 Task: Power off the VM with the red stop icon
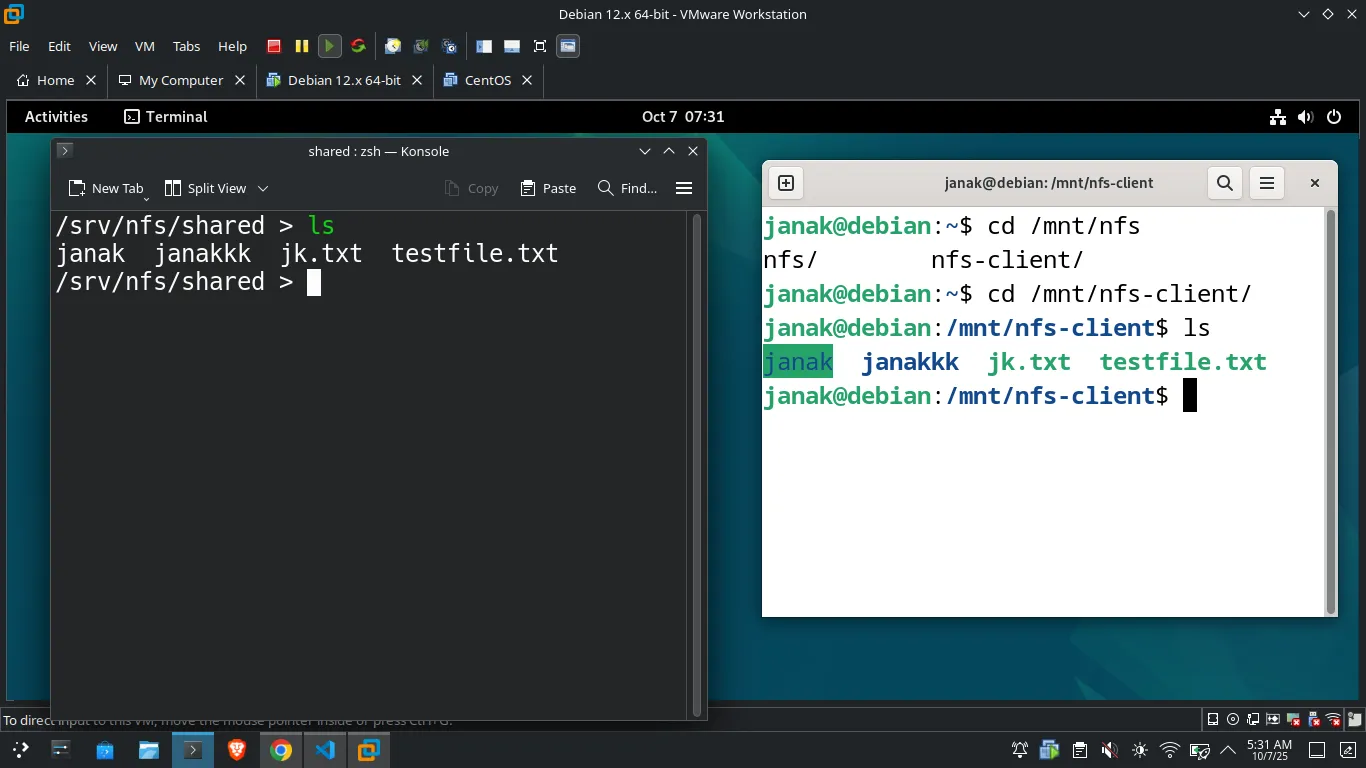click(274, 46)
